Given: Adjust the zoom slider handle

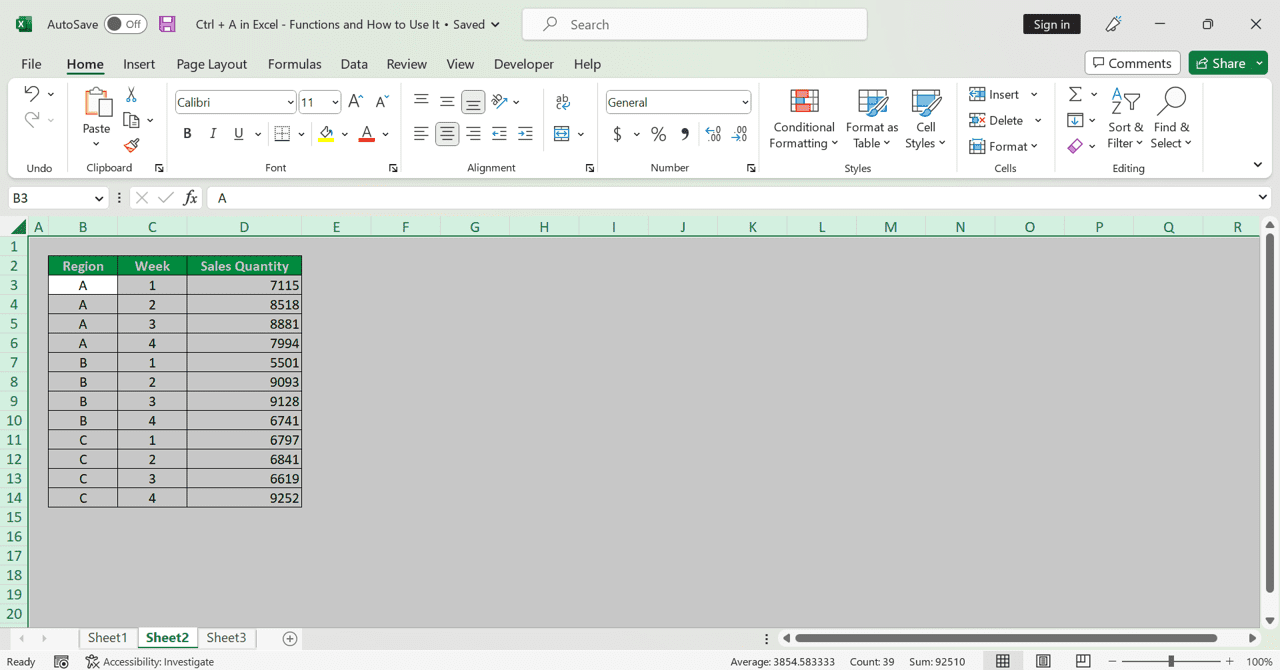Looking at the screenshot, I should point(1171,662).
